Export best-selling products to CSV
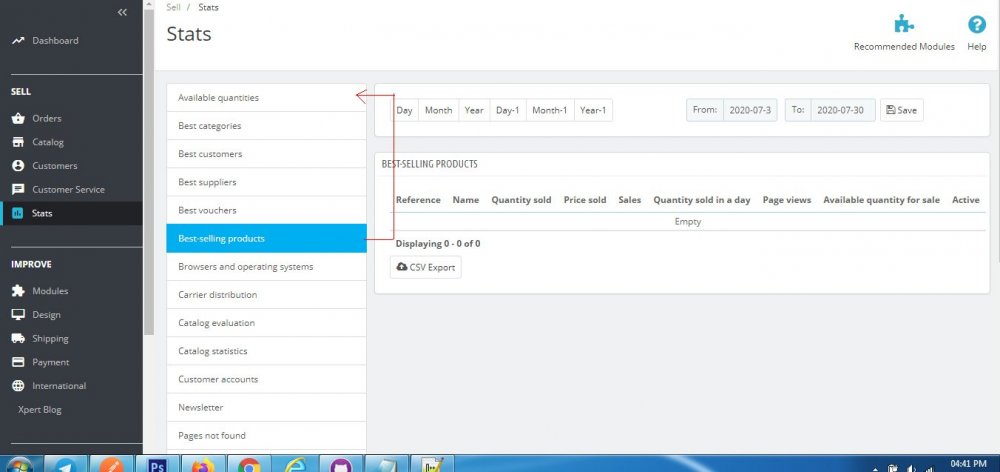Image resolution: width=1000 pixels, height=472 pixels. (425, 267)
